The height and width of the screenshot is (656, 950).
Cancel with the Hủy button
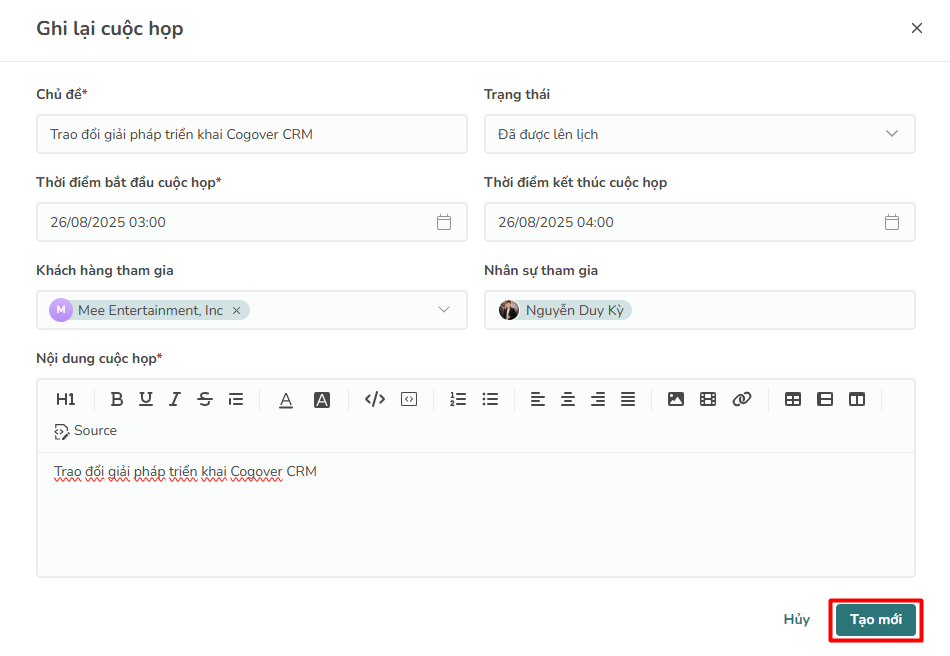(797, 620)
